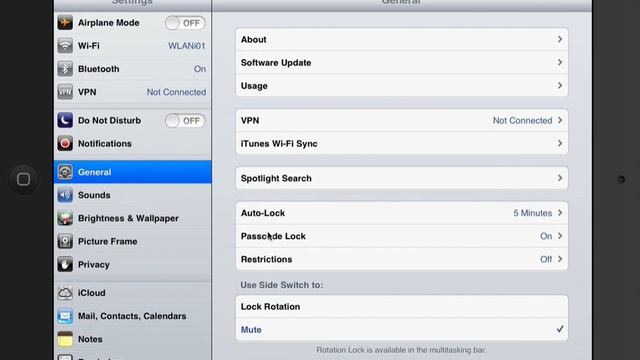Image resolution: width=640 pixels, height=360 pixels.
Task: Open the Restrictions row
Action: [x=402, y=259]
